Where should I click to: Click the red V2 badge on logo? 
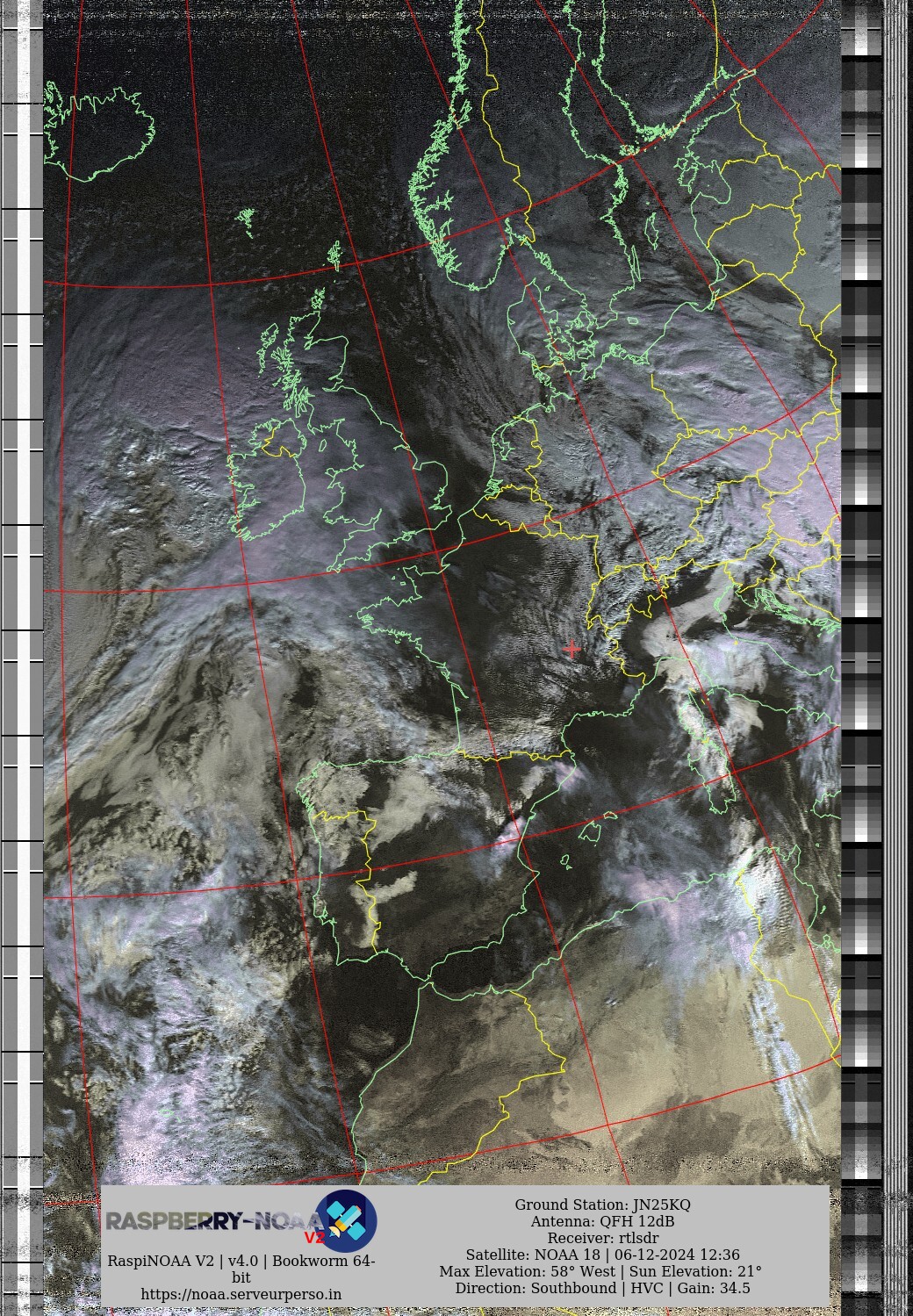[314, 1238]
